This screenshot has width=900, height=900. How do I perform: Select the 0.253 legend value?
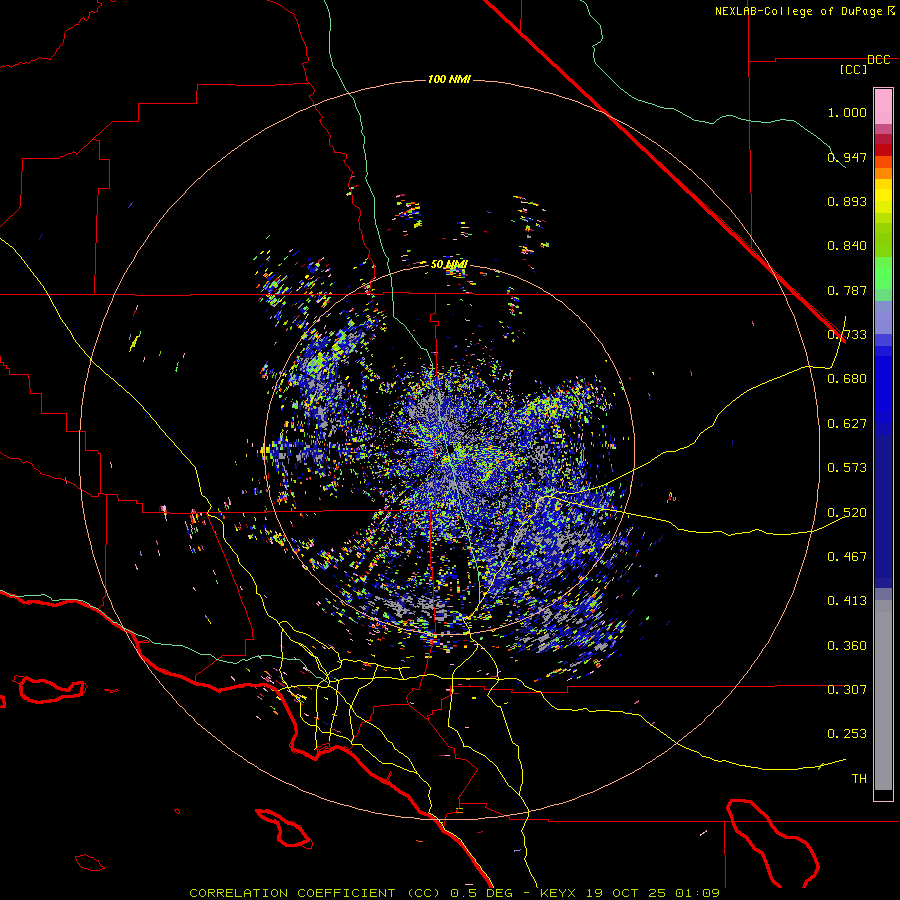(847, 734)
